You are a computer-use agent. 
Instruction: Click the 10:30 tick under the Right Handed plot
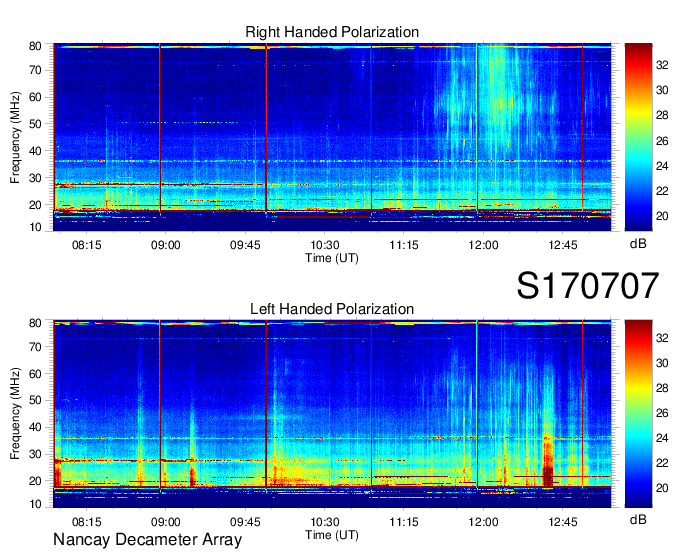point(324,245)
